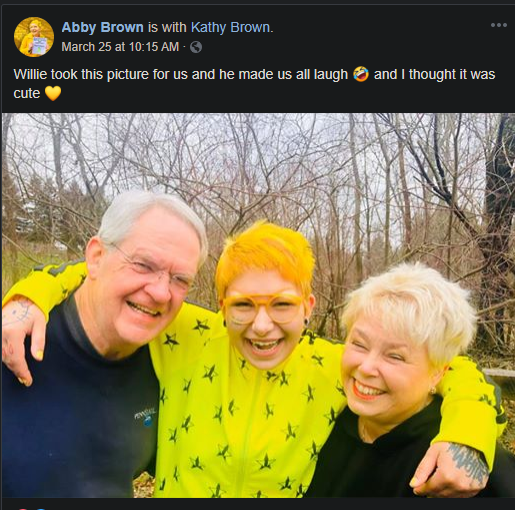Click the yellow heart emoji after 'cute'
515x510 pixels.
53,93
